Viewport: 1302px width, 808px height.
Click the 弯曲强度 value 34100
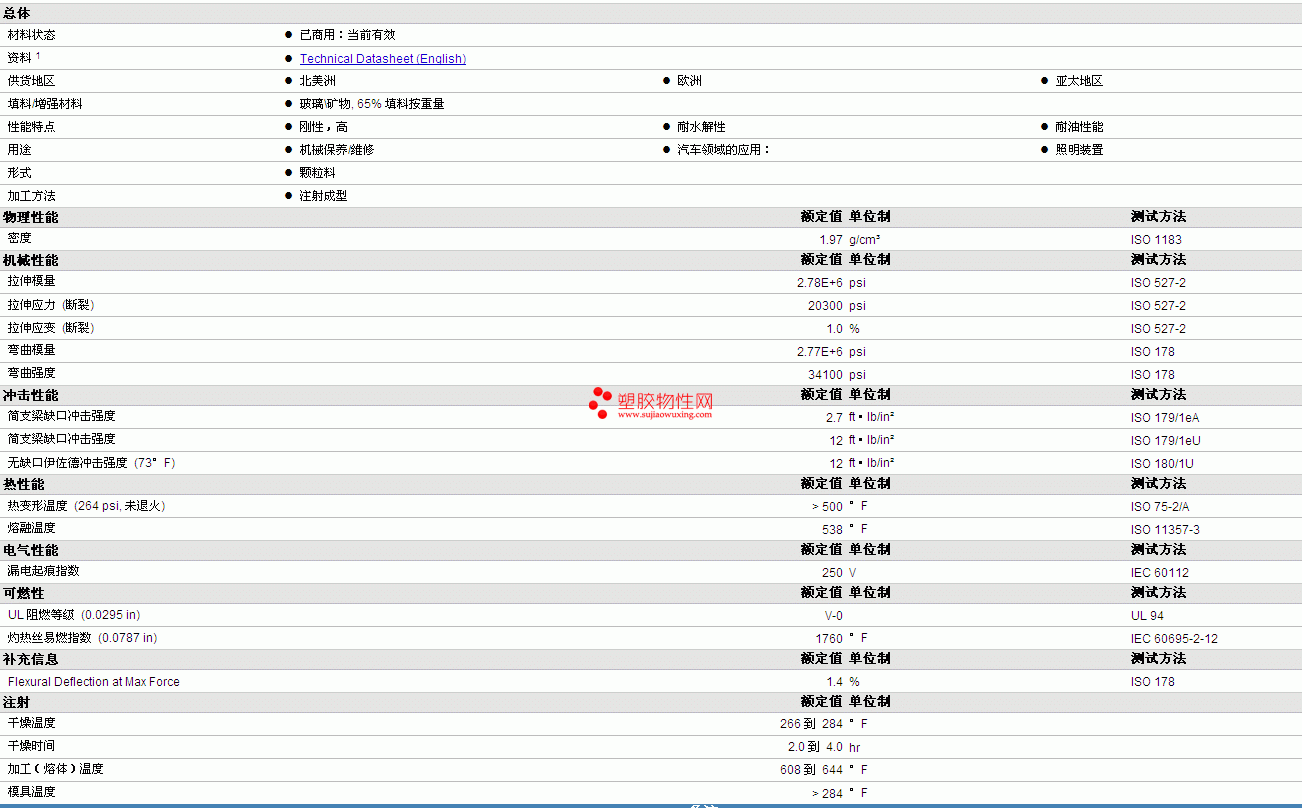tap(825, 375)
